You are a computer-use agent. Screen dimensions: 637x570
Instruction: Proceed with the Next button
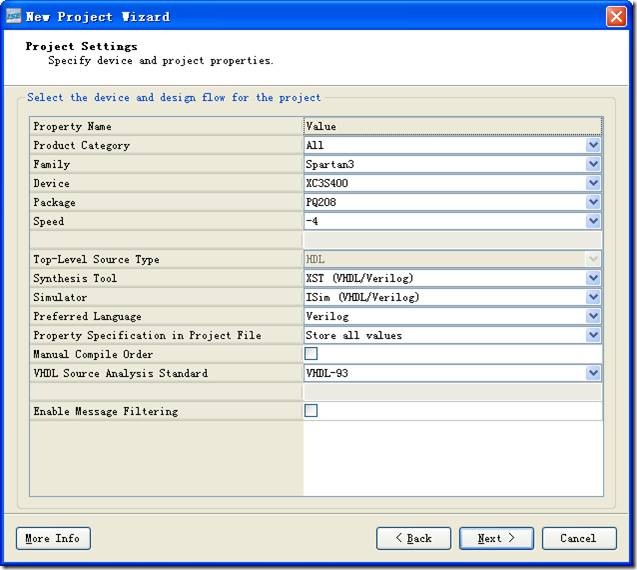coord(496,538)
